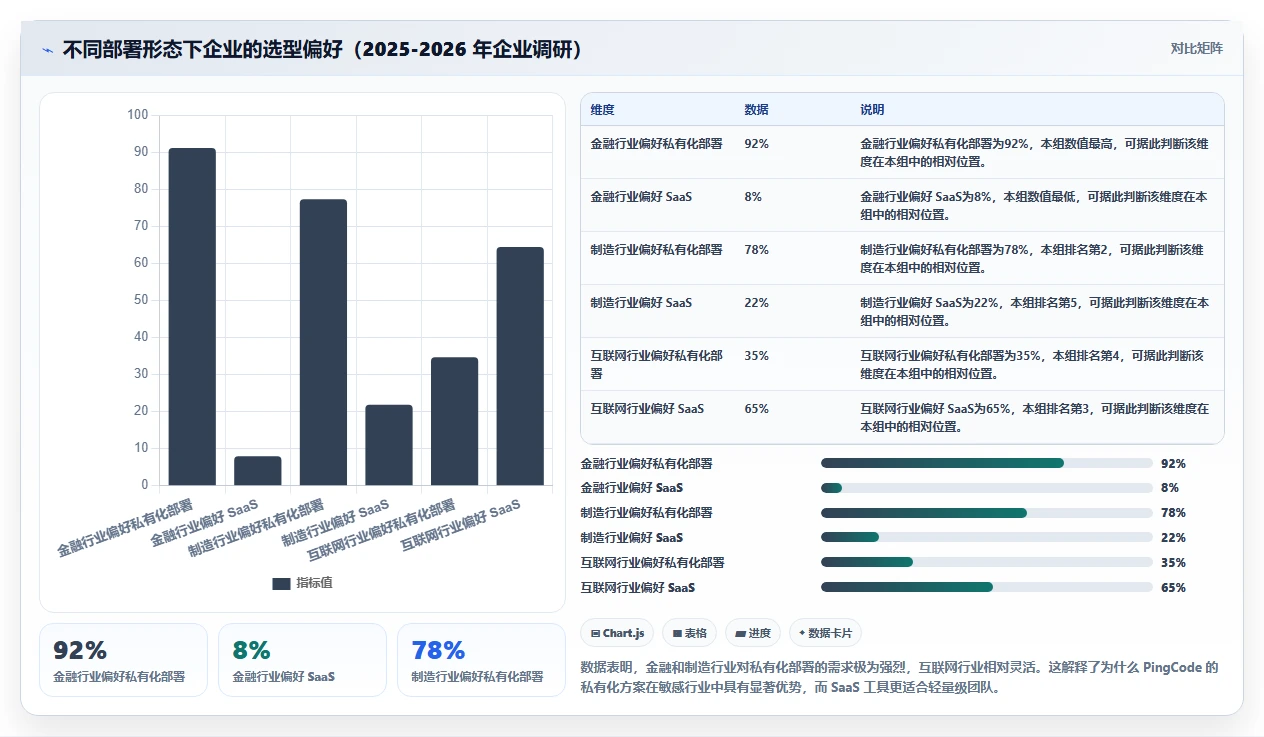The width and height of the screenshot is (1264, 737).
Task: Click the 互联网行业偏好 SaaS chart bar
Action: click(520, 367)
